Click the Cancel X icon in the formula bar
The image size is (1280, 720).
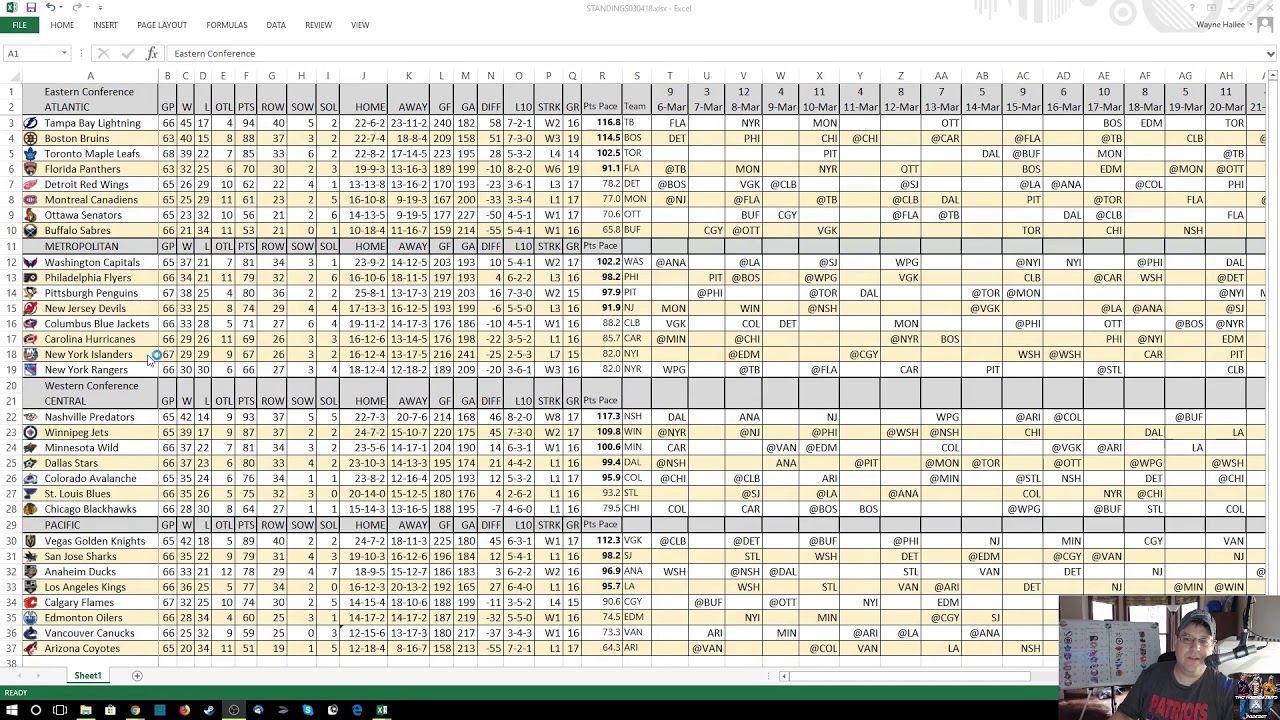pos(103,53)
